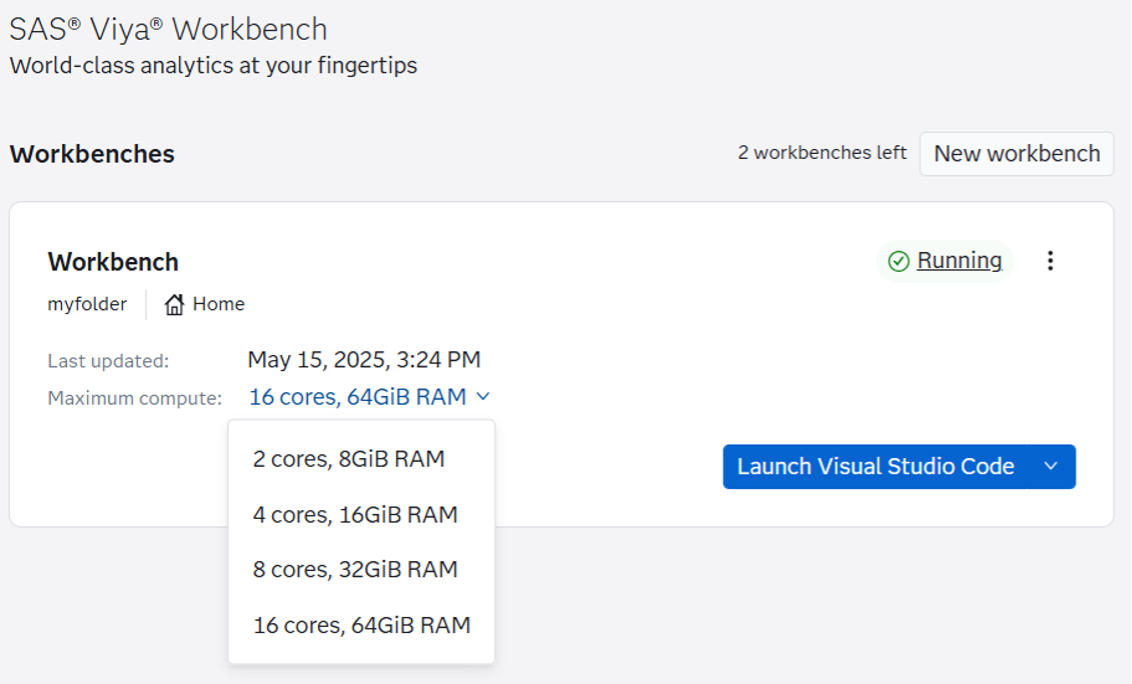Viewport: 1132px width, 684px height.
Task: Open the three-dot more options menu
Action: click(1050, 261)
